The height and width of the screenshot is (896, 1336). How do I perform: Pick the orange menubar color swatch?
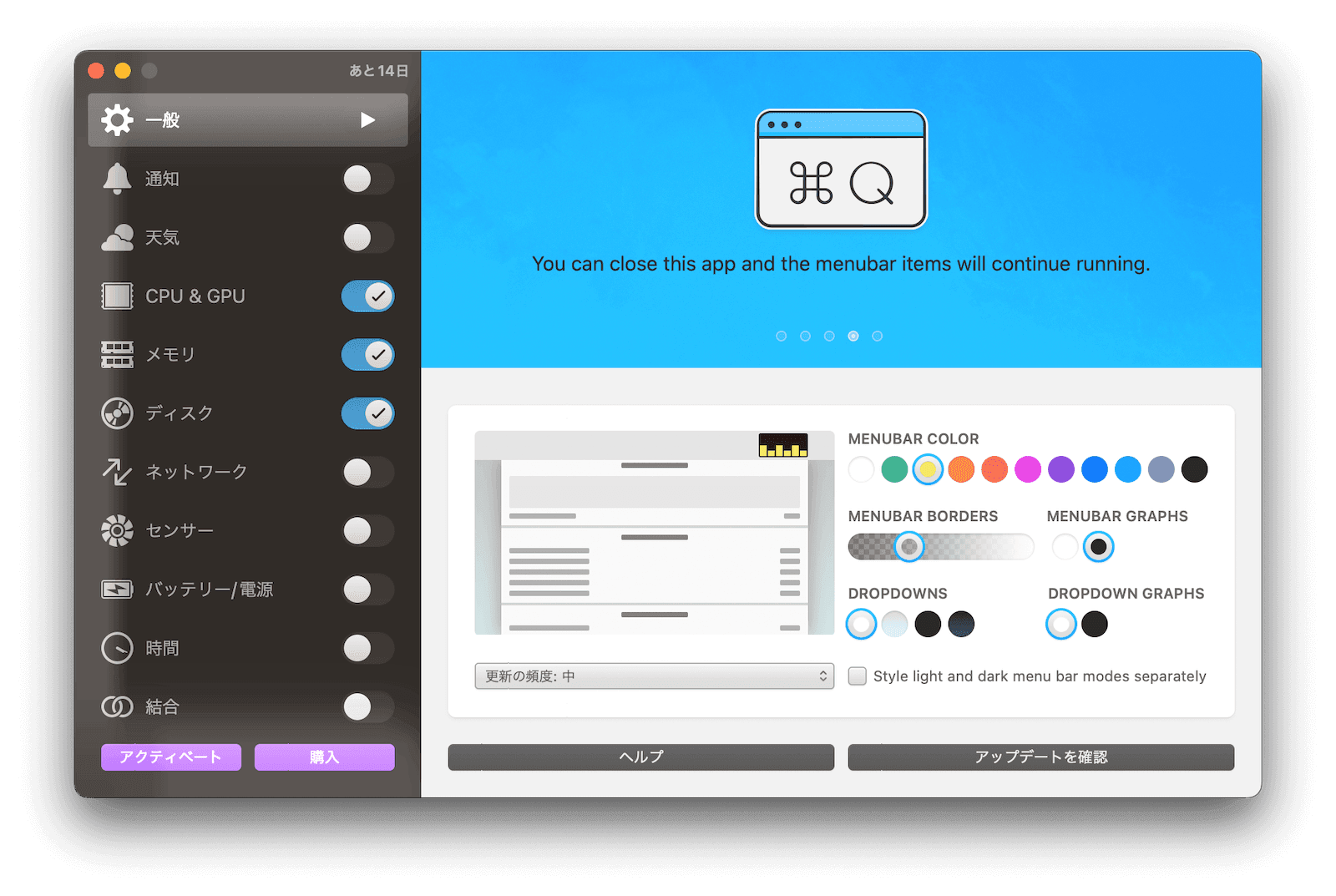961,469
